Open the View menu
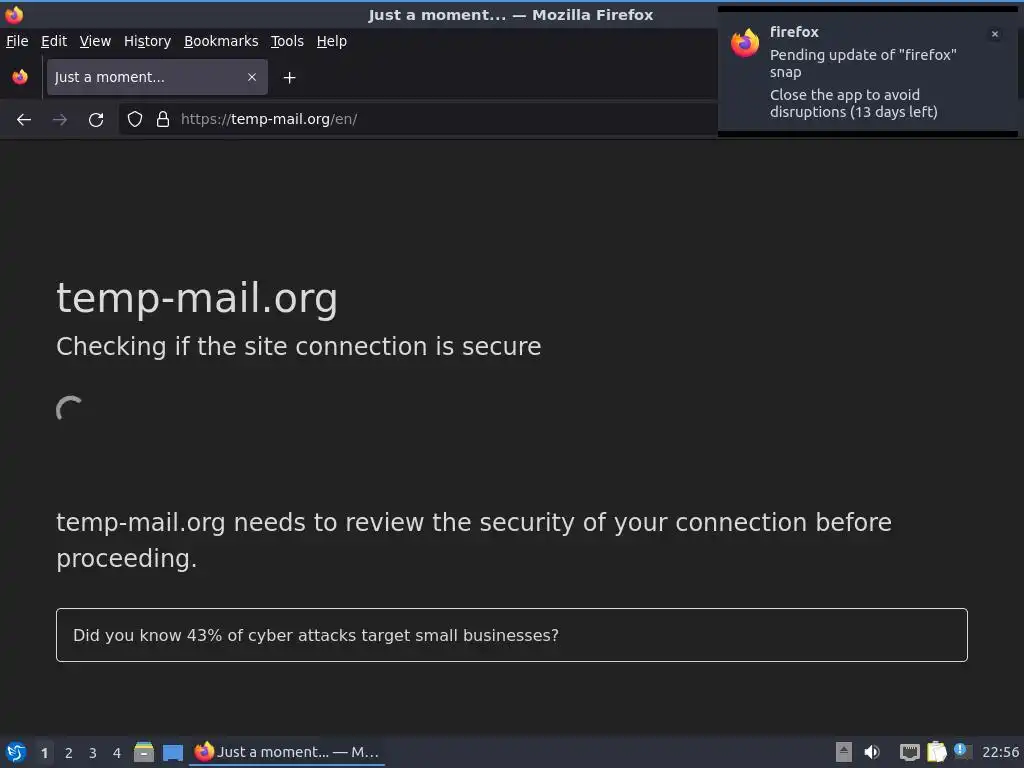The image size is (1024, 768). tap(95, 41)
